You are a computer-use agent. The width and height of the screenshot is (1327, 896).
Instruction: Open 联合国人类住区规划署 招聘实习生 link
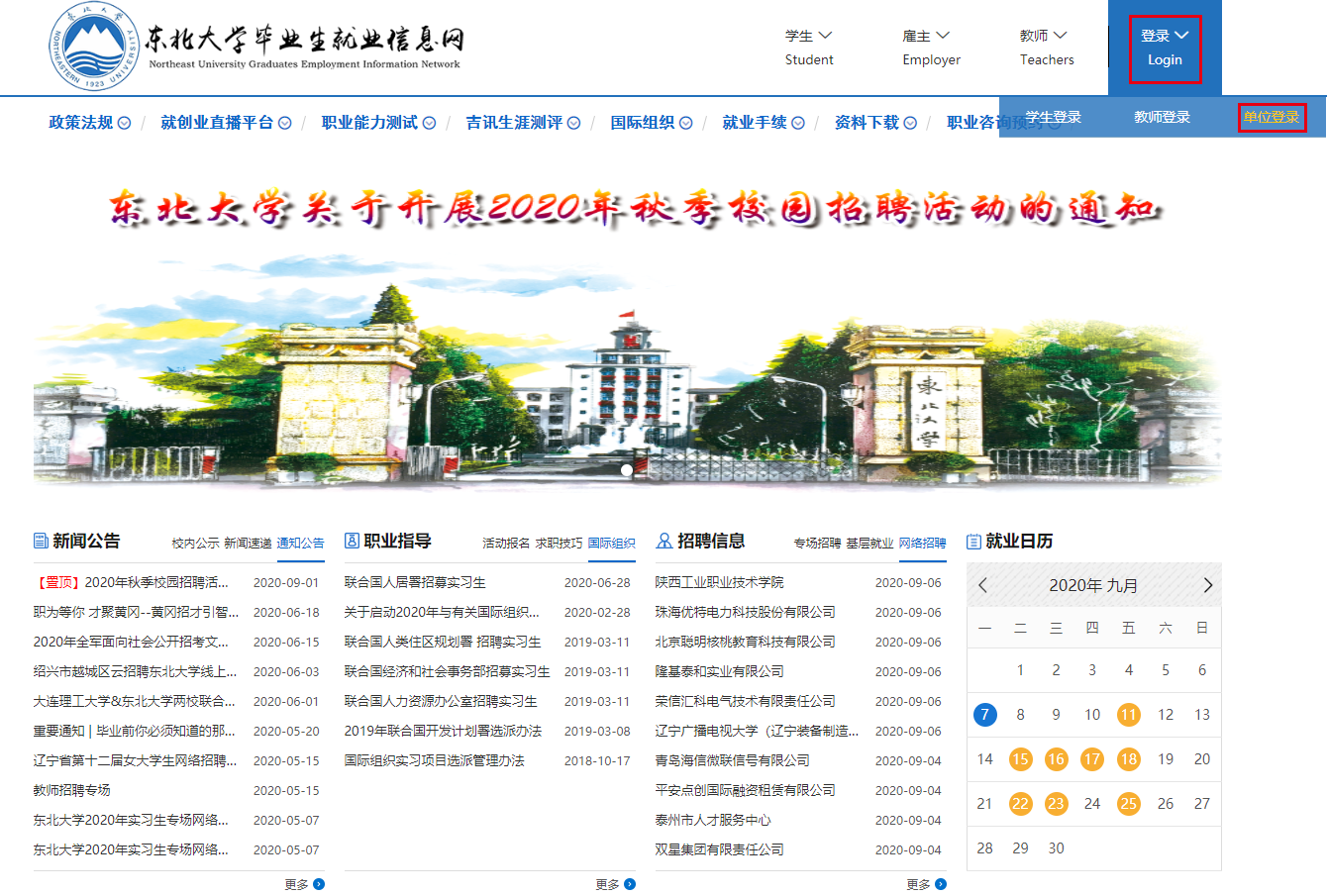pyautogui.click(x=443, y=642)
